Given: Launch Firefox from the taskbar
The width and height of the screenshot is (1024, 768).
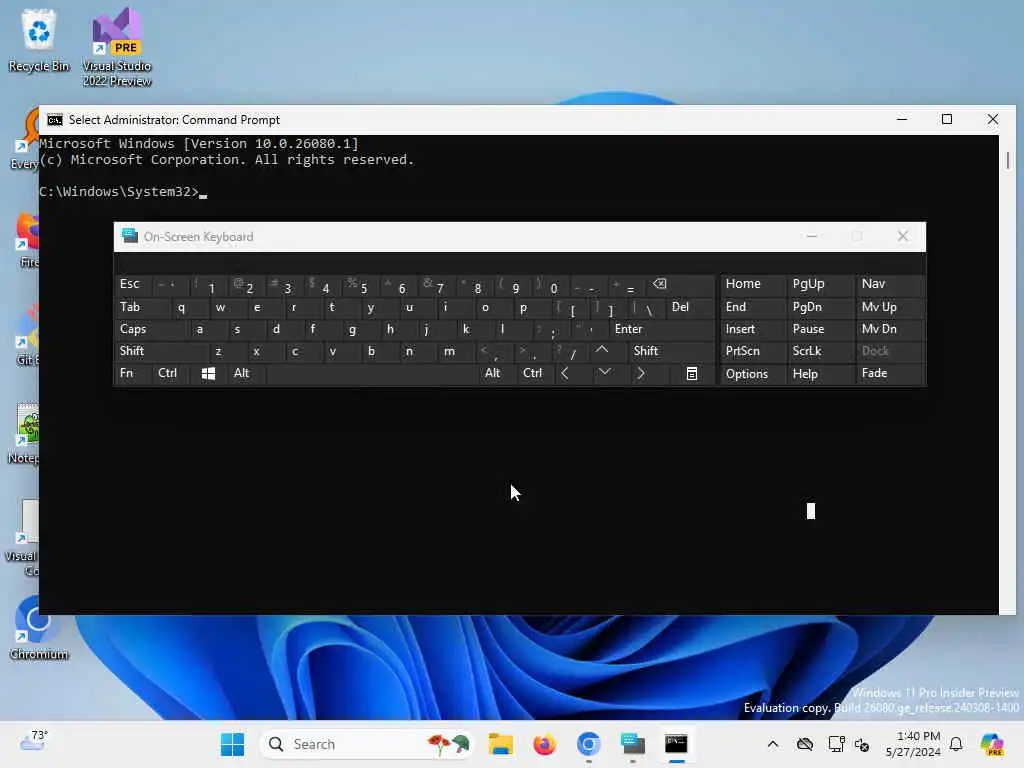Looking at the screenshot, I should point(544,744).
